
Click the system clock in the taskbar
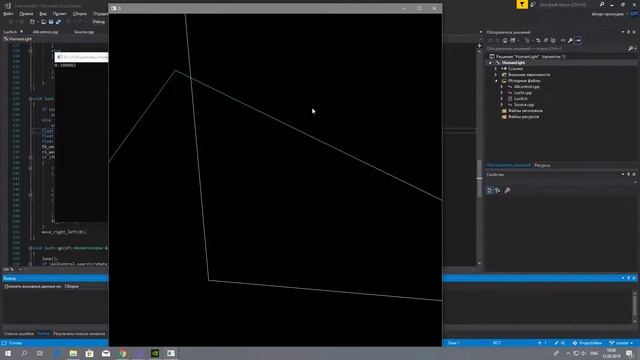click(x=611, y=353)
